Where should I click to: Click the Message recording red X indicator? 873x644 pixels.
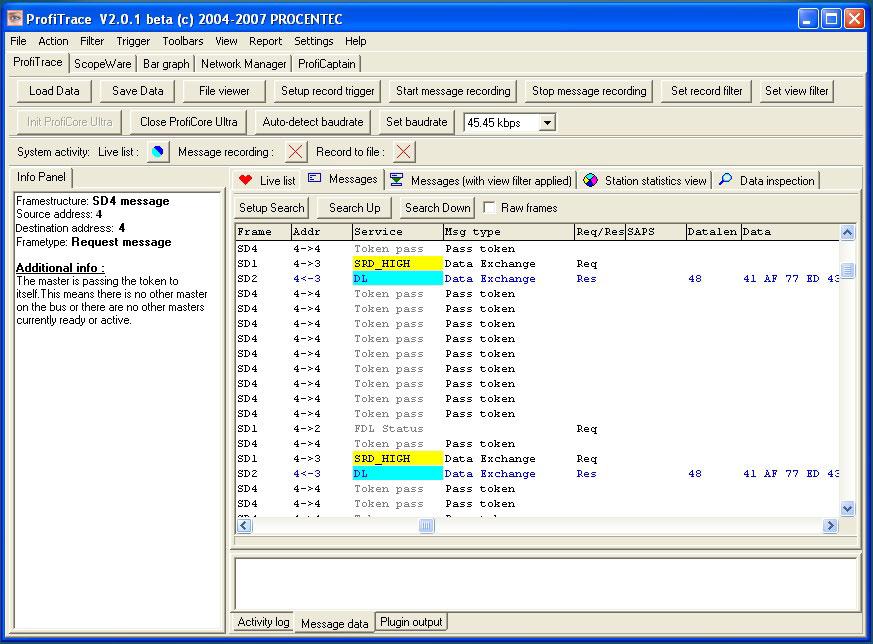[x=296, y=151]
